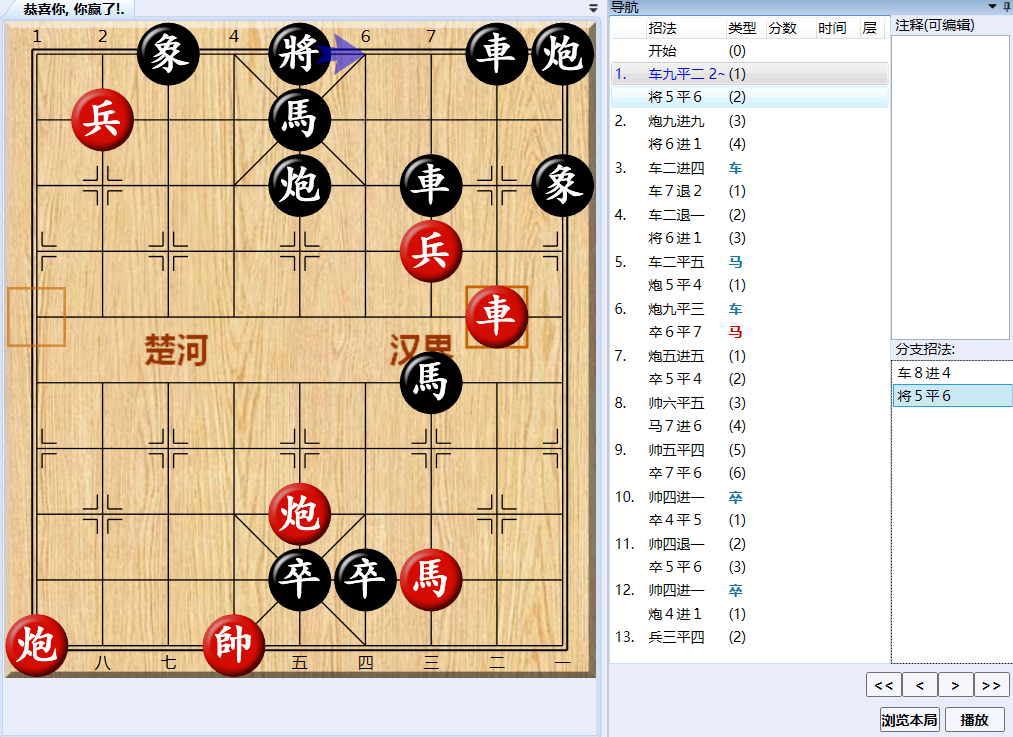This screenshot has width=1013, height=737.
Task: Select the red 帅 general on the board
Action: point(234,644)
